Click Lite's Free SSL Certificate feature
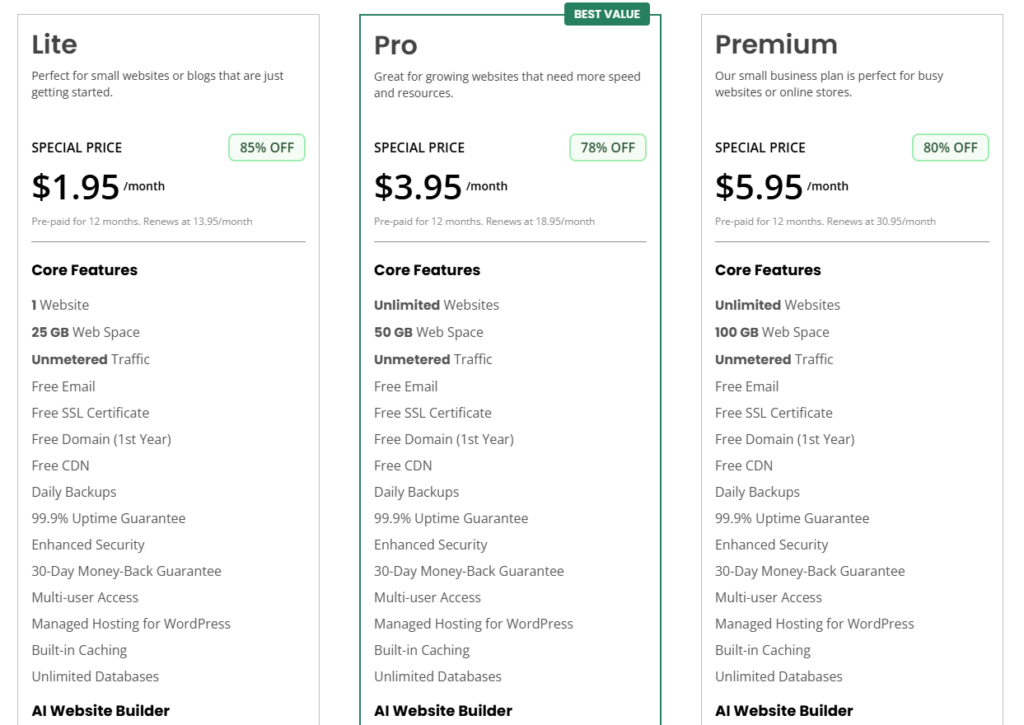Screen dimensions: 1024x725 (x=90, y=412)
